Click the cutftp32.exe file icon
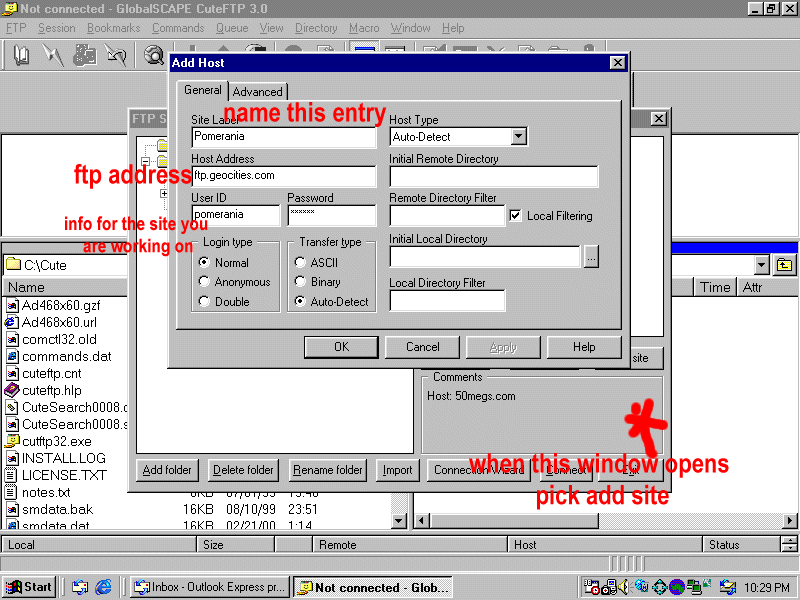Screen dimensions: 800x600 [x=12, y=440]
